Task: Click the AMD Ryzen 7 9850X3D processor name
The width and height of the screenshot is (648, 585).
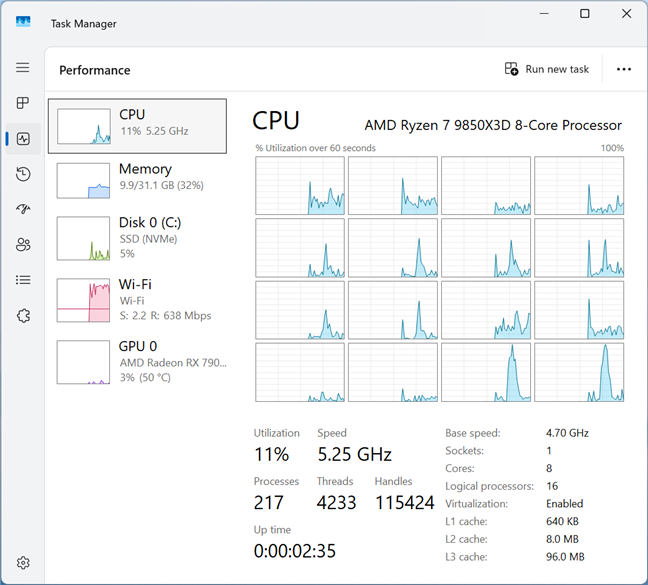Action: tap(493, 125)
